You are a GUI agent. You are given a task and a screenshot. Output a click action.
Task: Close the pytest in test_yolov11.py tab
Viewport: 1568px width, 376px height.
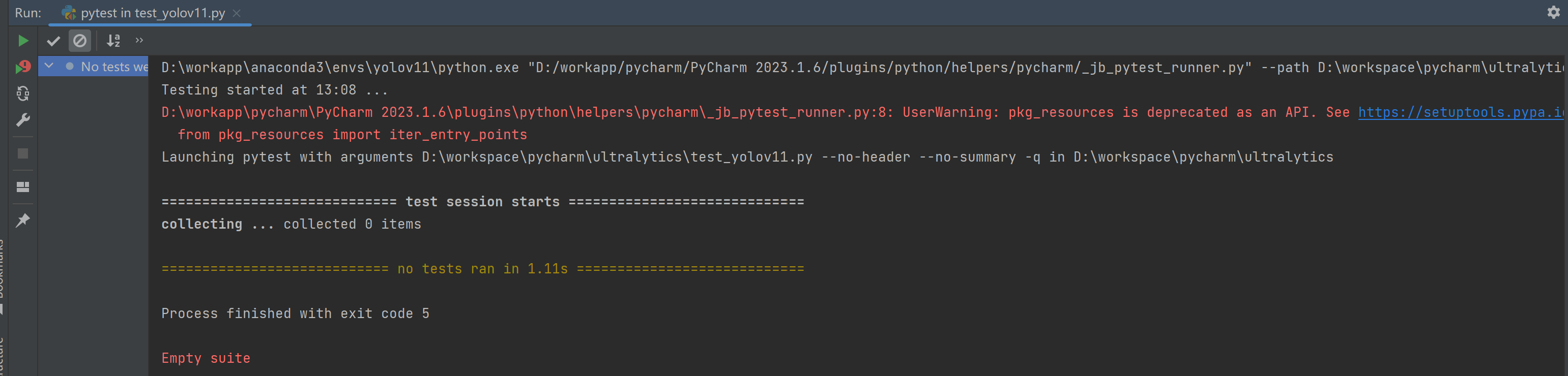pyautogui.click(x=237, y=13)
